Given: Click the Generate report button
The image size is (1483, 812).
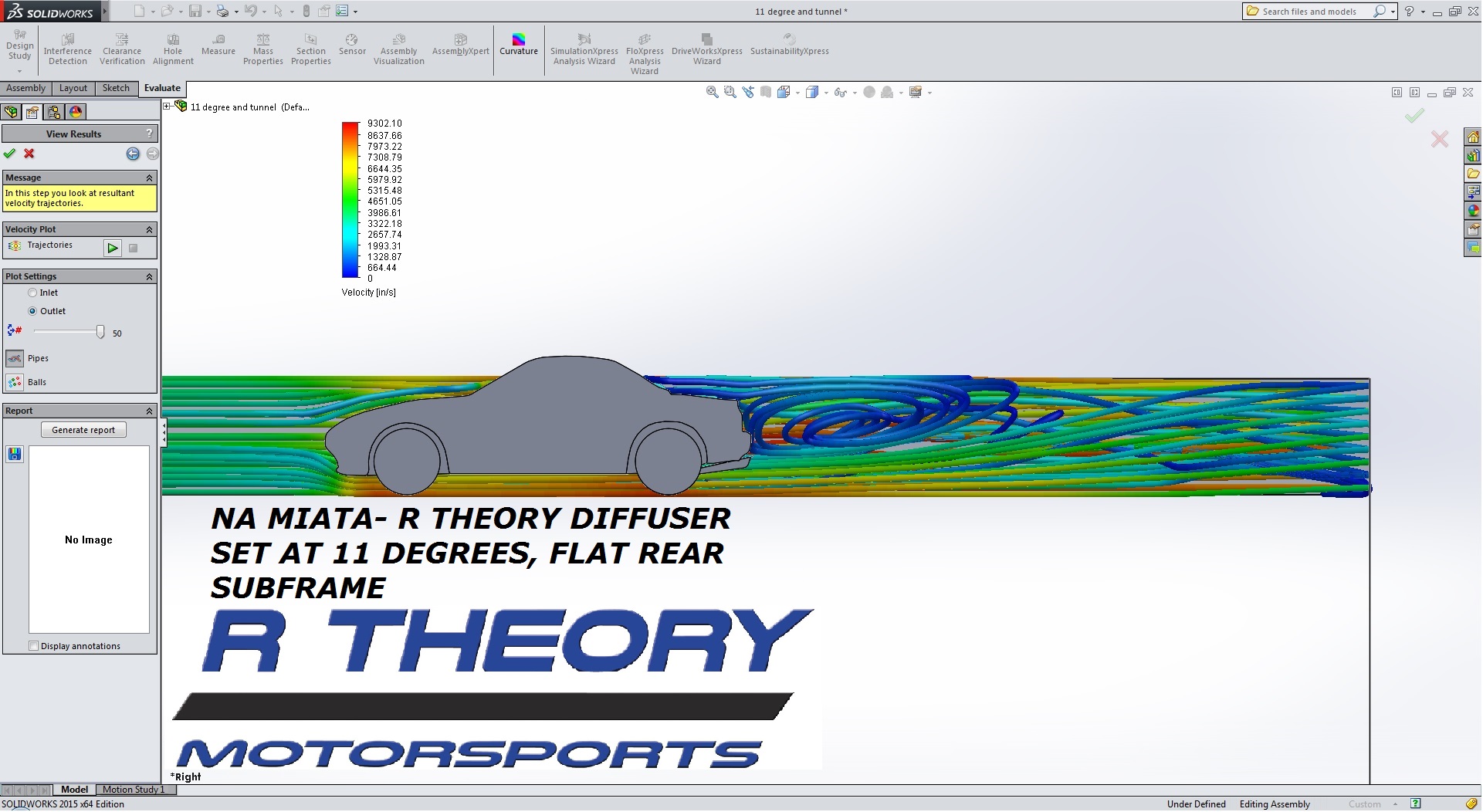Looking at the screenshot, I should 83,430.
